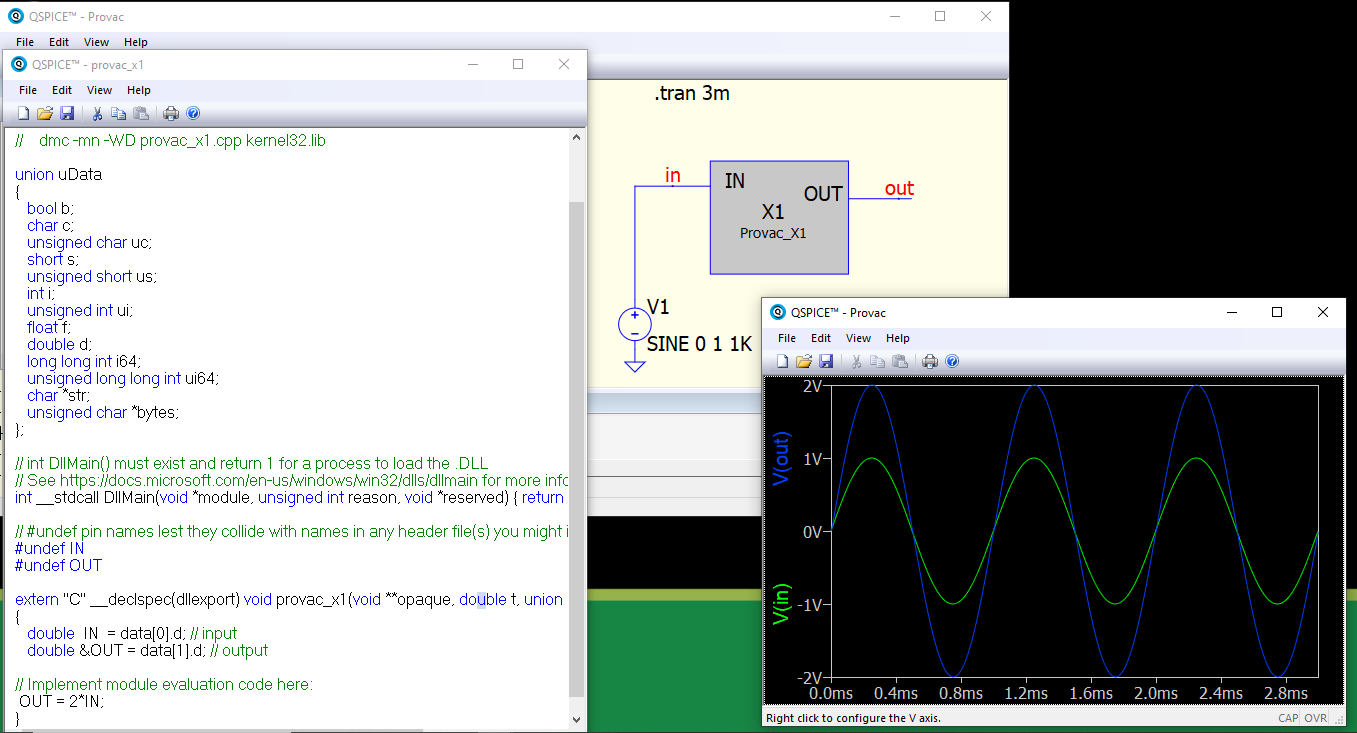Minimize the waveform Provac window

(1231, 312)
